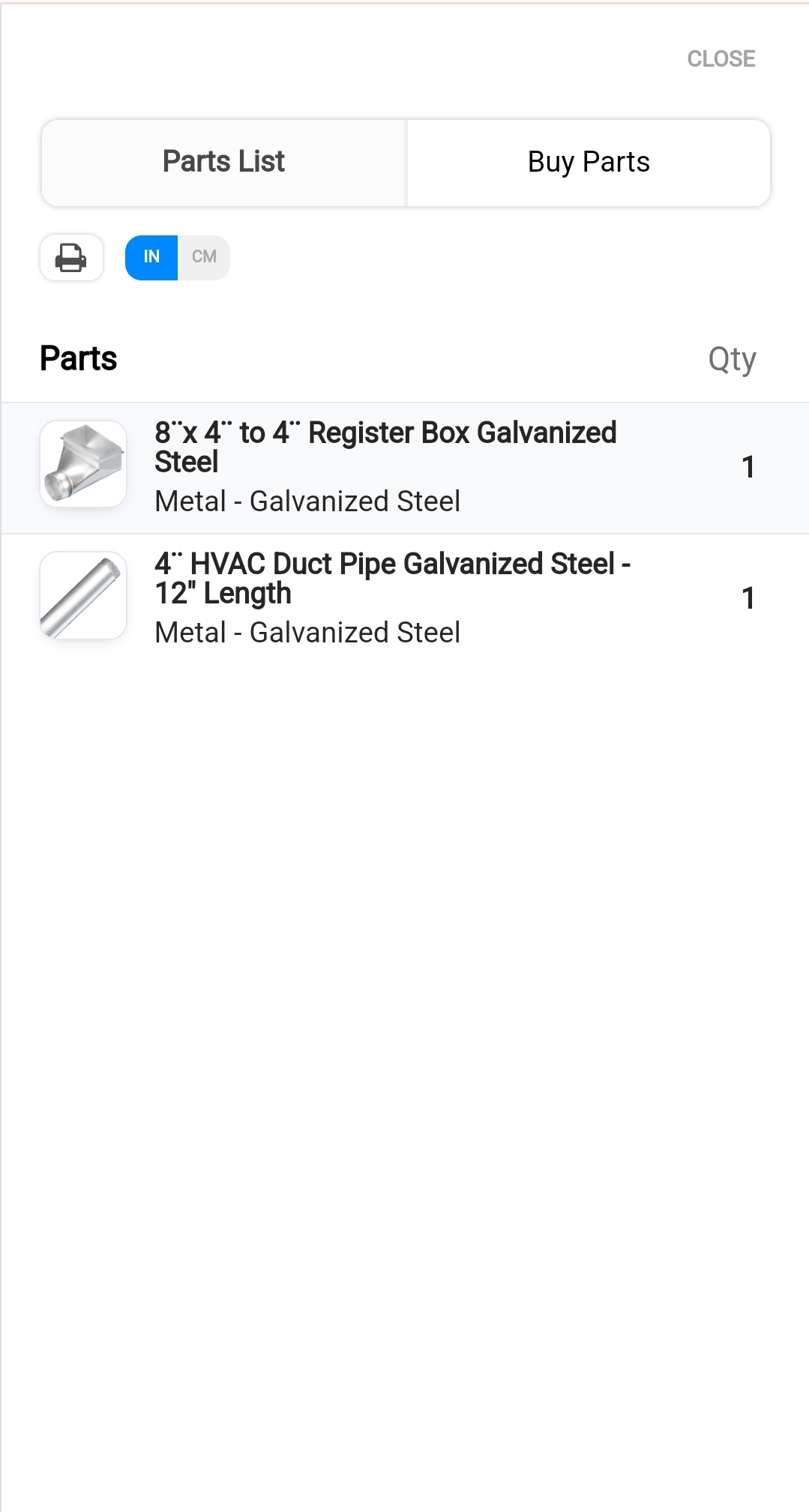809x1512 pixels.
Task: Open the HVAC Duct Pipe thumbnail image
Action: click(x=83, y=595)
